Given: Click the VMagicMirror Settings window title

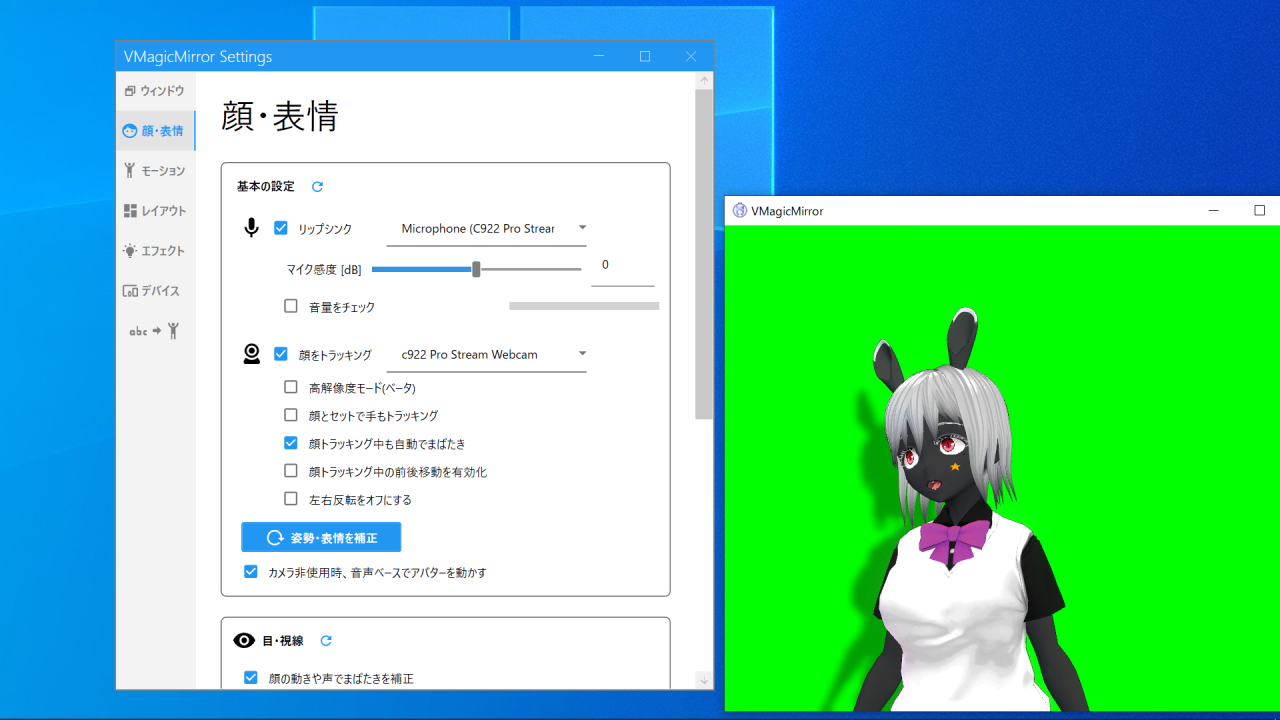Looking at the screenshot, I should [198, 57].
